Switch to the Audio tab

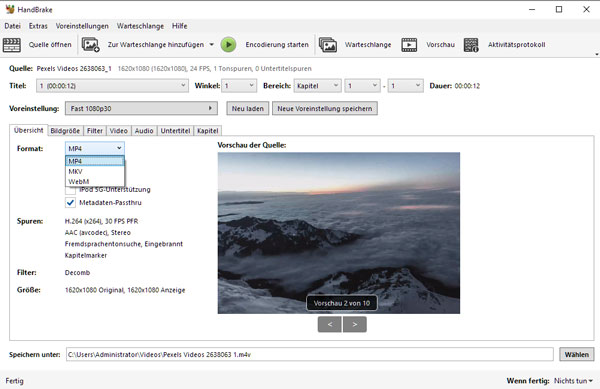coord(144,131)
